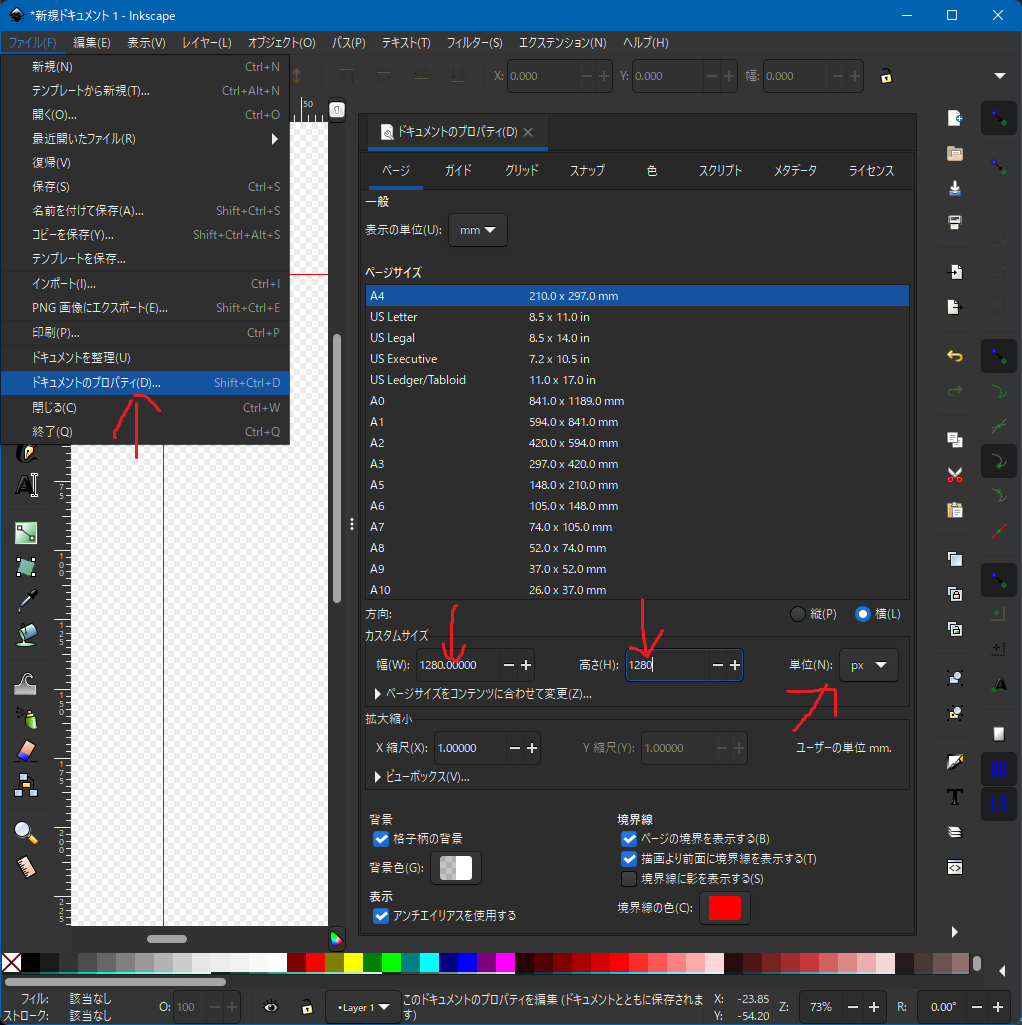Screen dimensions: 1022x1025
Task: Expand ページサイズをコンテンツに合わせて変更(Z)
Action: click(x=483, y=694)
